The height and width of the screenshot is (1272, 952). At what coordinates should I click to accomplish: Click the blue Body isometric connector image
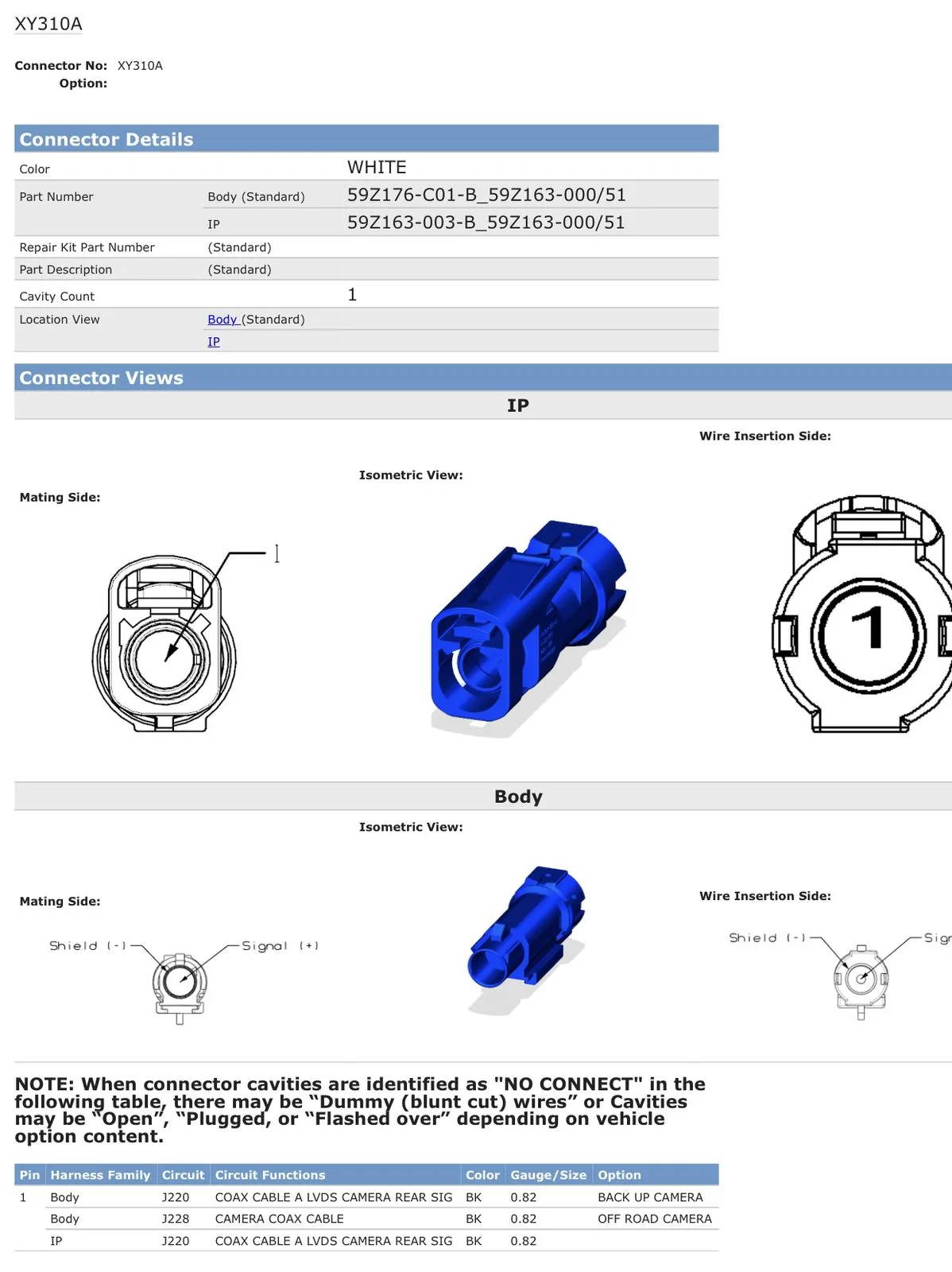526,938
